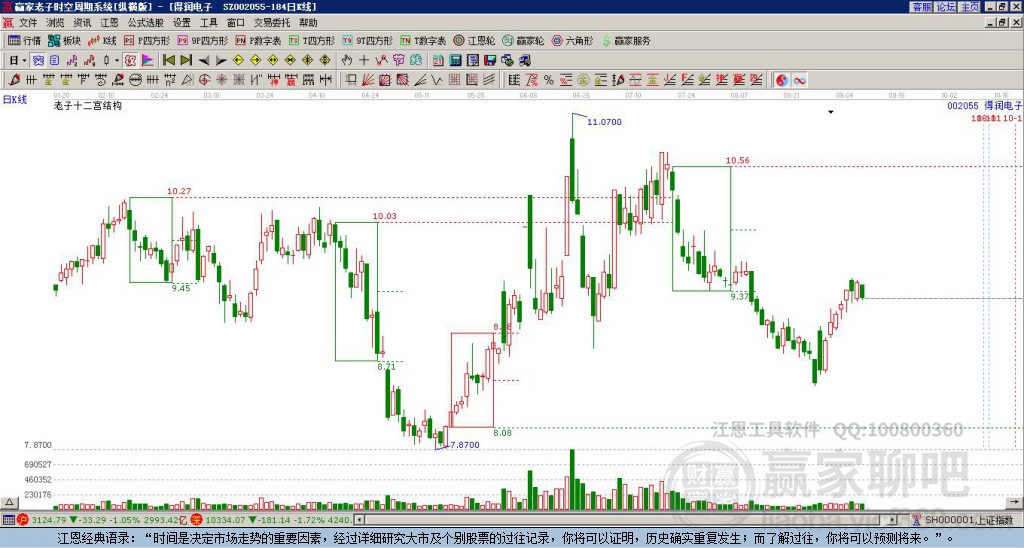Click the 论坛 forum button

coord(946,7)
